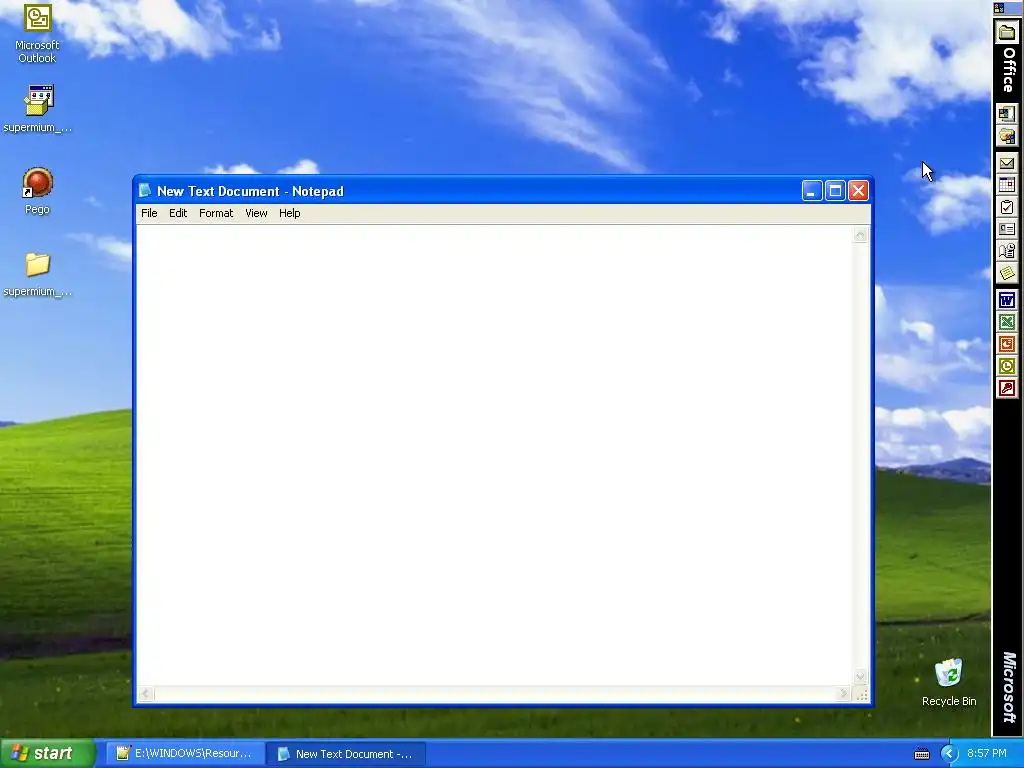1024x768 pixels.
Task: Click inside the Notepad text area
Action: 494,455
